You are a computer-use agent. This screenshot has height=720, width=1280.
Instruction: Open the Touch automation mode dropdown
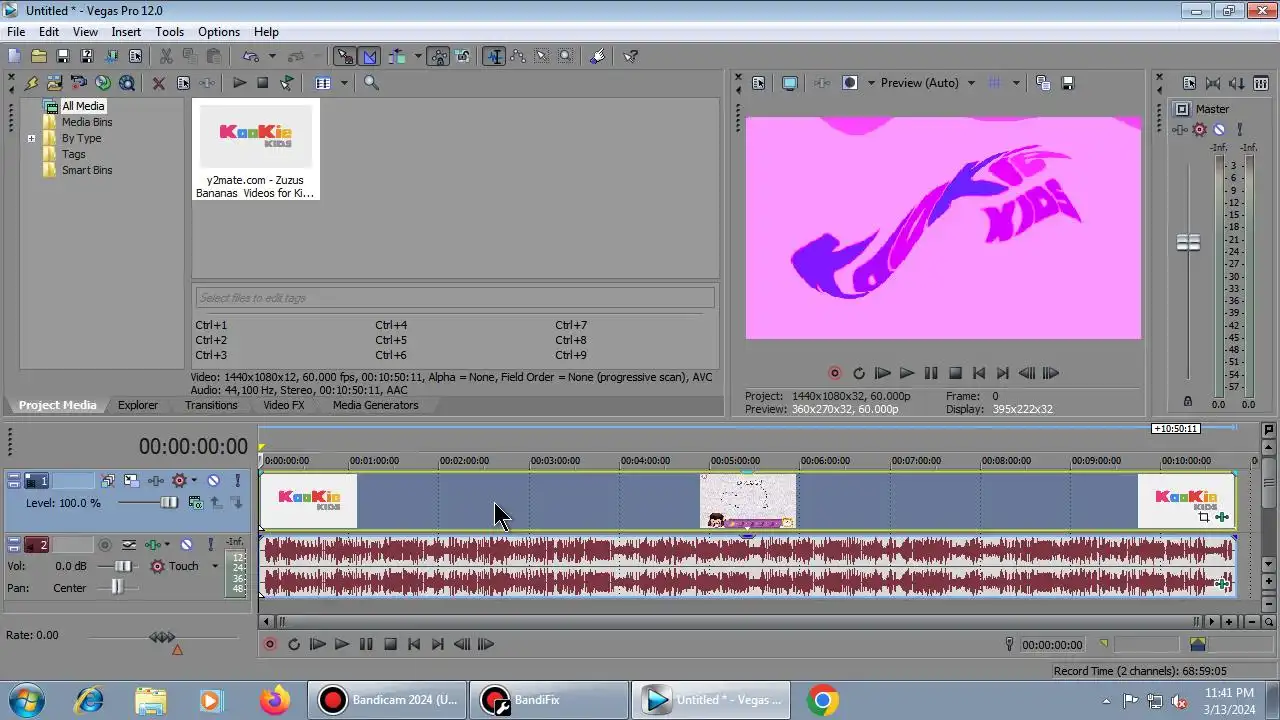coord(214,566)
